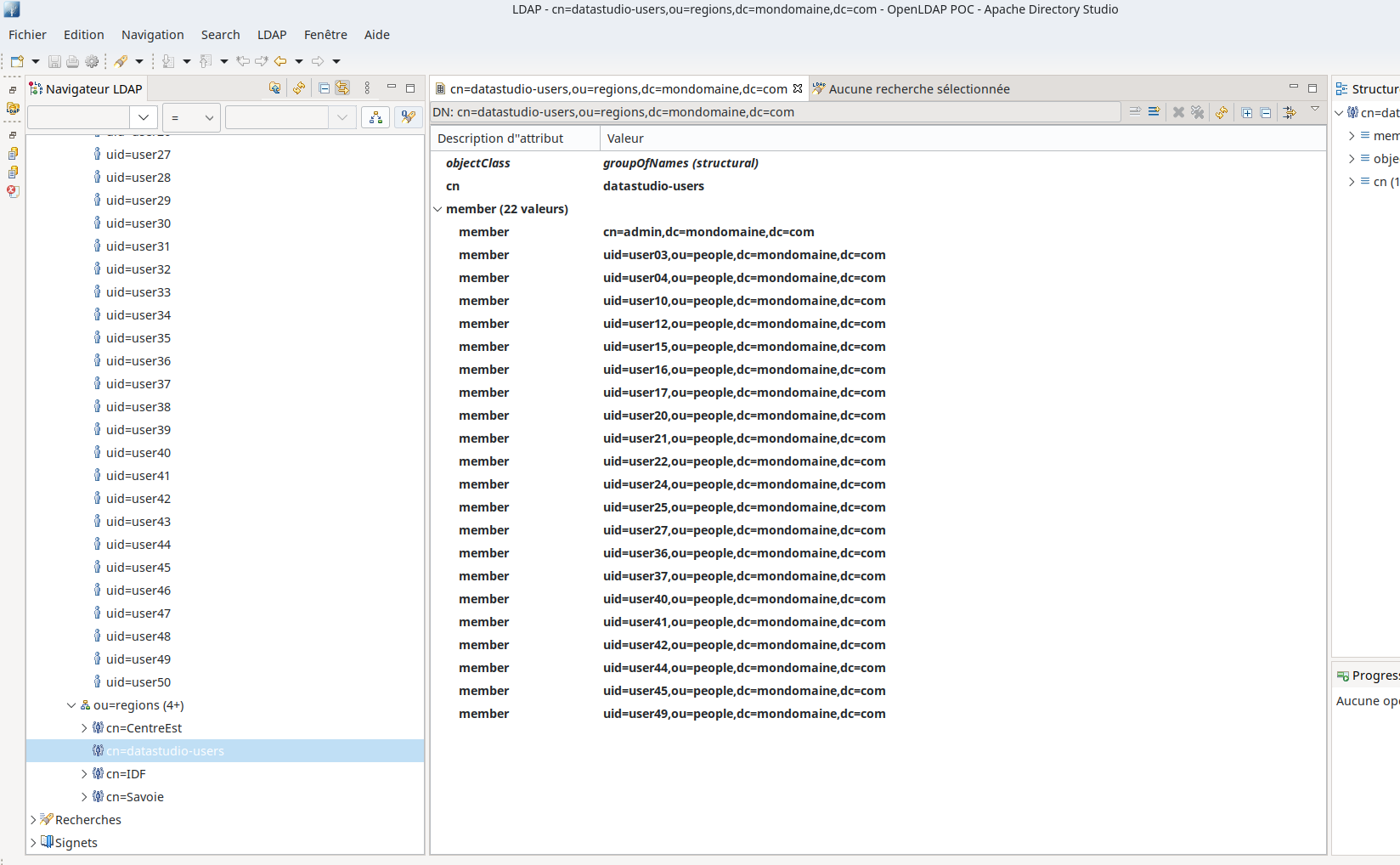
Task: Expand the Recherches tree node
Action: tap(33, 820)
